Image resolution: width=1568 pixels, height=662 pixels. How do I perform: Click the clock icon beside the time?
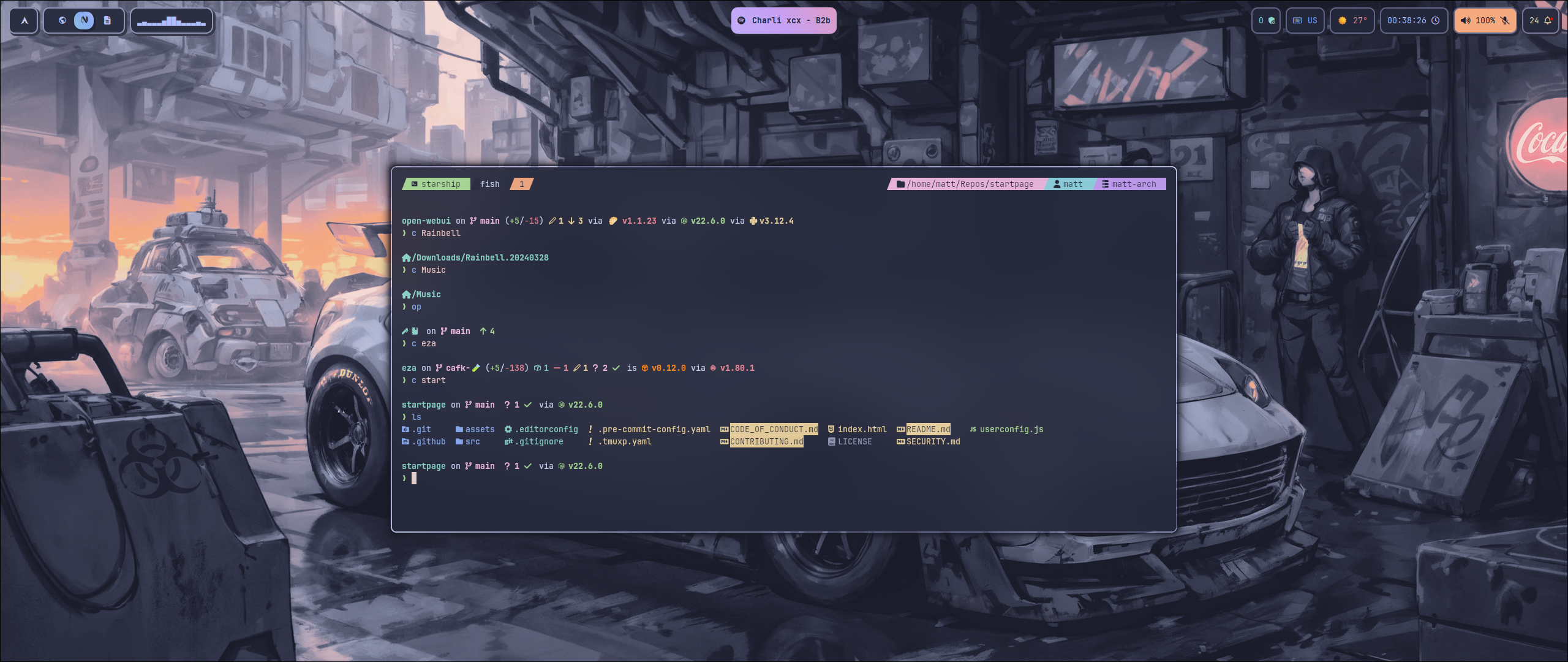1436,20
